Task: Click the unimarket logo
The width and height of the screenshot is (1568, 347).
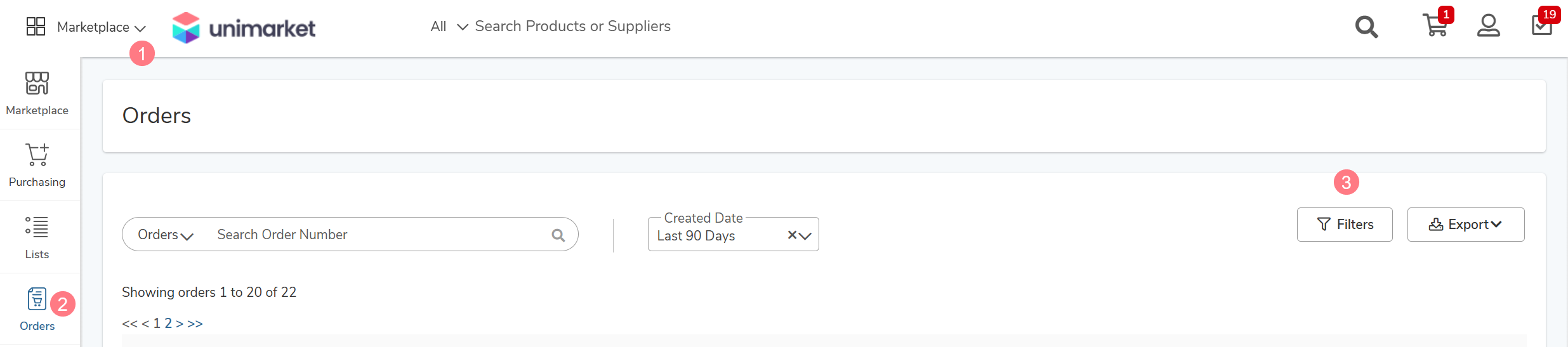Action: [x=244, y=27]
